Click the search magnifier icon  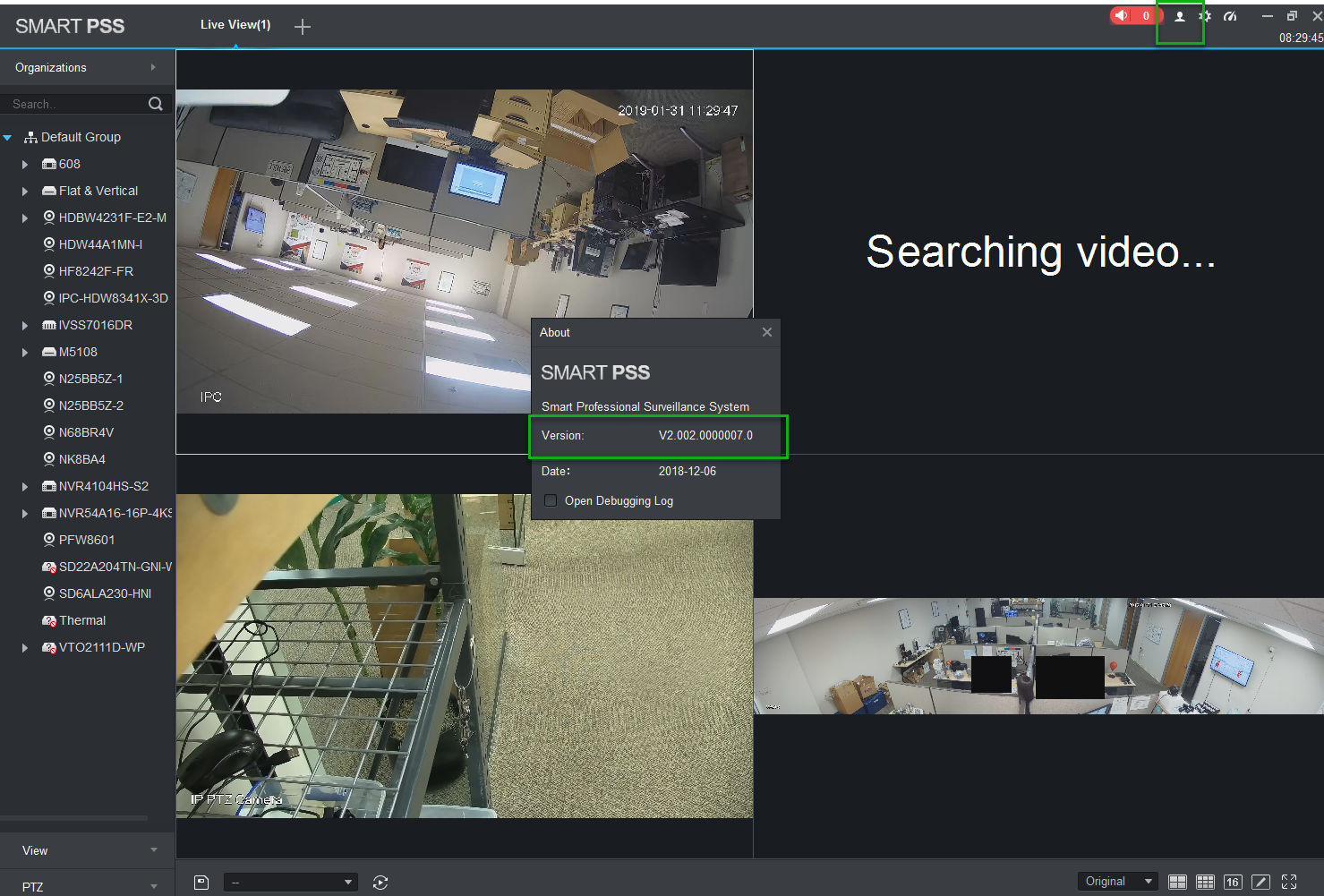point(156,104)
